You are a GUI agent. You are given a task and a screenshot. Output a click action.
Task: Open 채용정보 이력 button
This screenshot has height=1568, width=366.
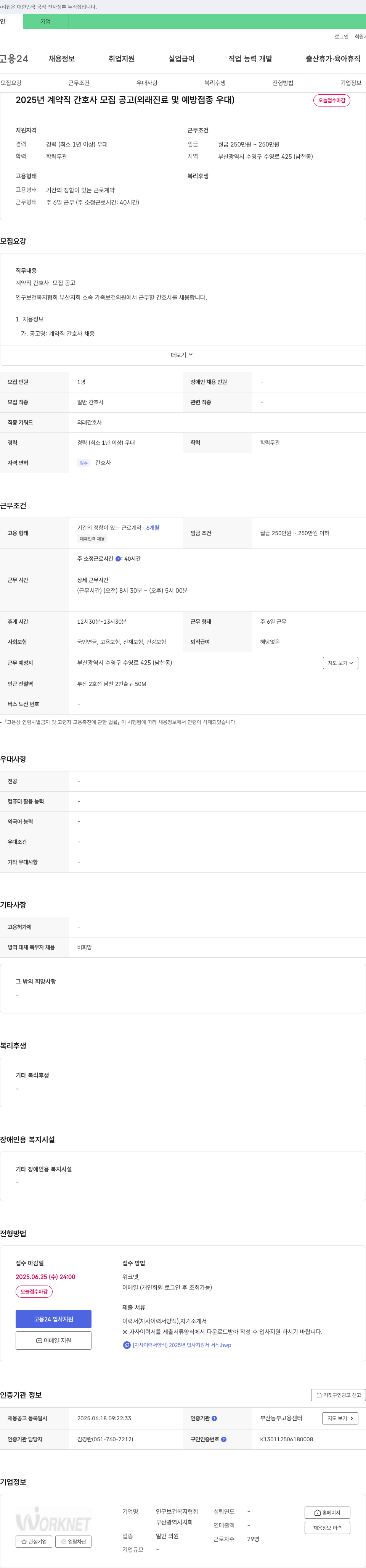[327, 1528]
